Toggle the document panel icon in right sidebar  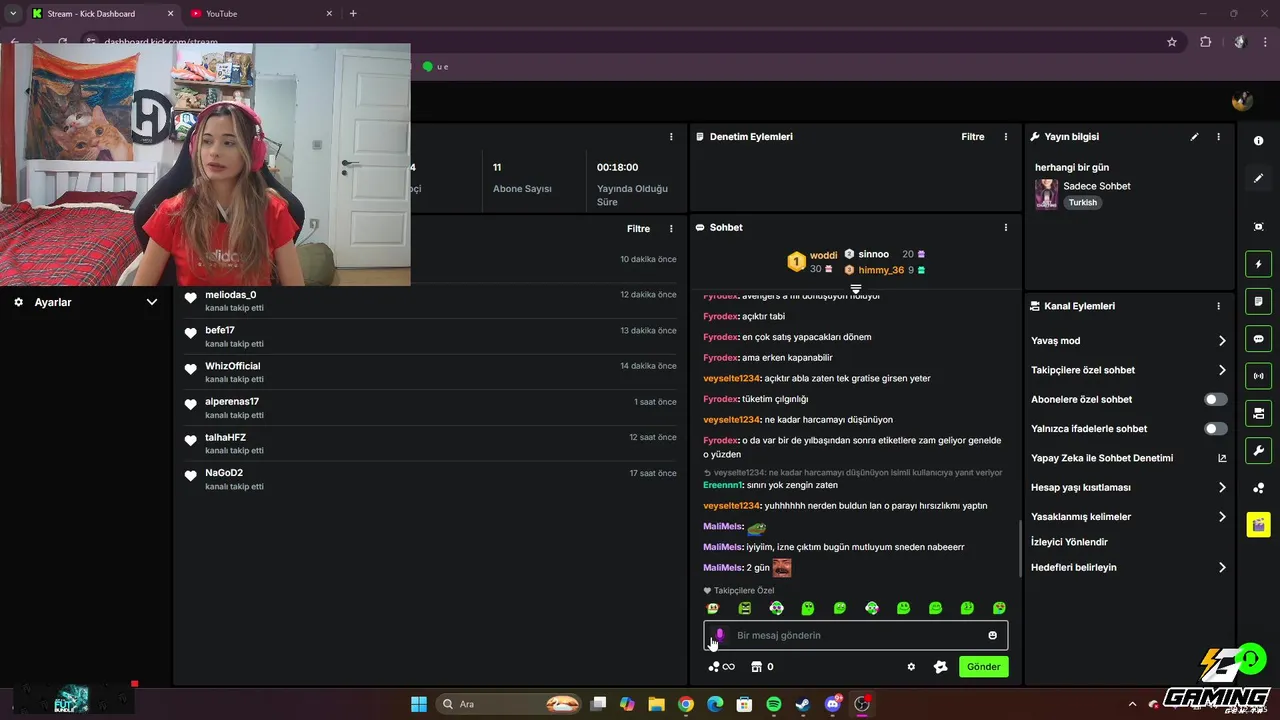coord(1258,301)
